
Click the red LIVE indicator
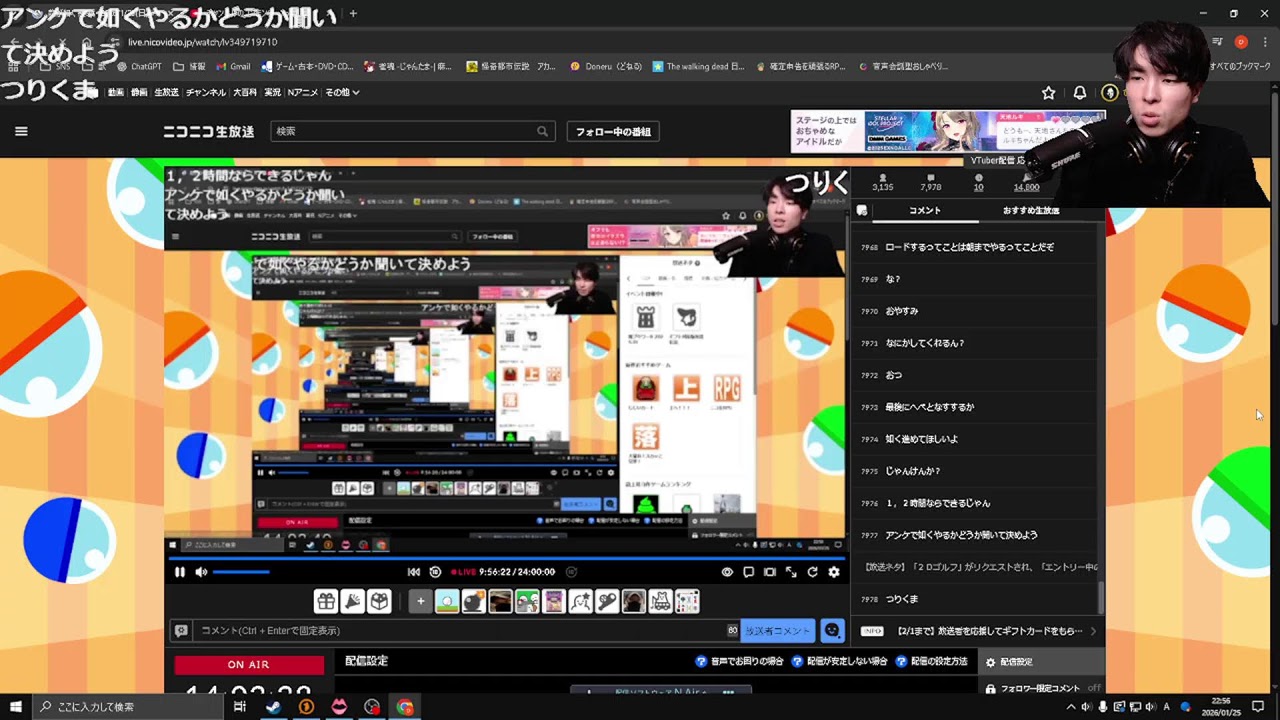point(464,572)
